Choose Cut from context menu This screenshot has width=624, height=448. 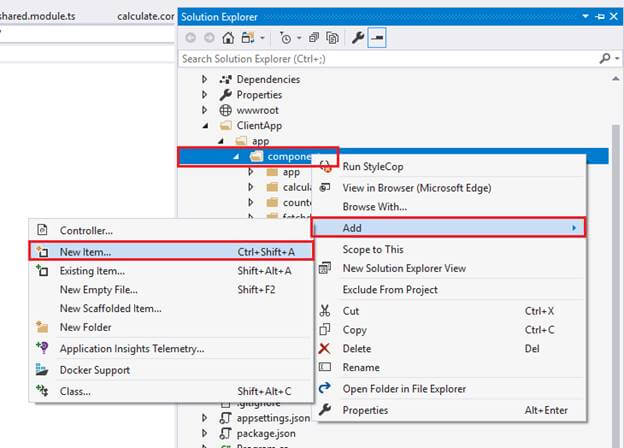coord(449,311)
